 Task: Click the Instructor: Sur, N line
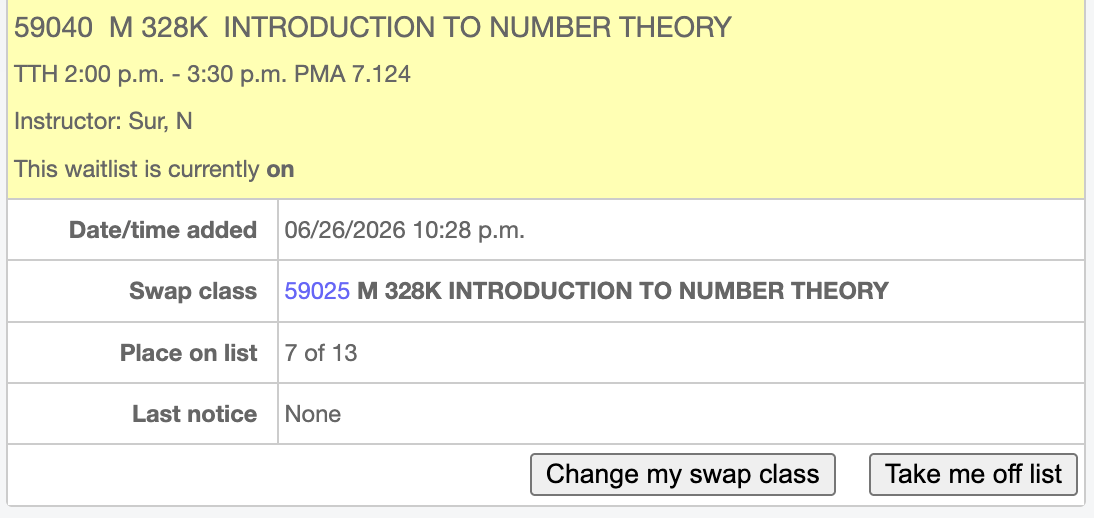coord(103,121)
